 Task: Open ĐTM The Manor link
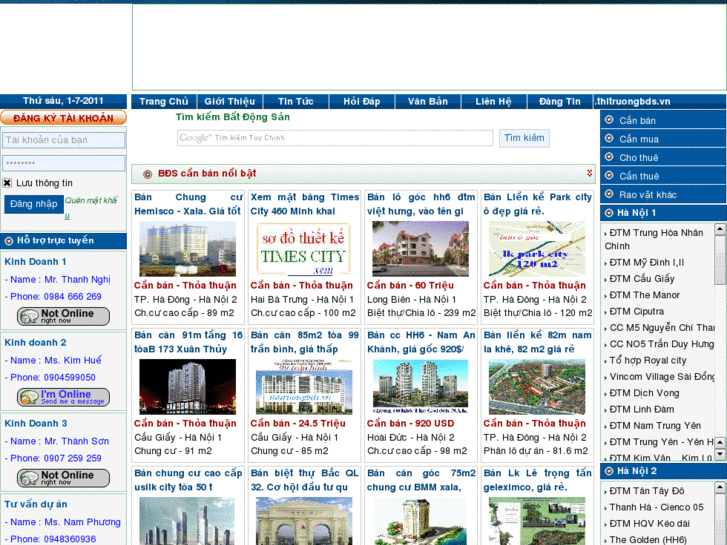point(644,295)
